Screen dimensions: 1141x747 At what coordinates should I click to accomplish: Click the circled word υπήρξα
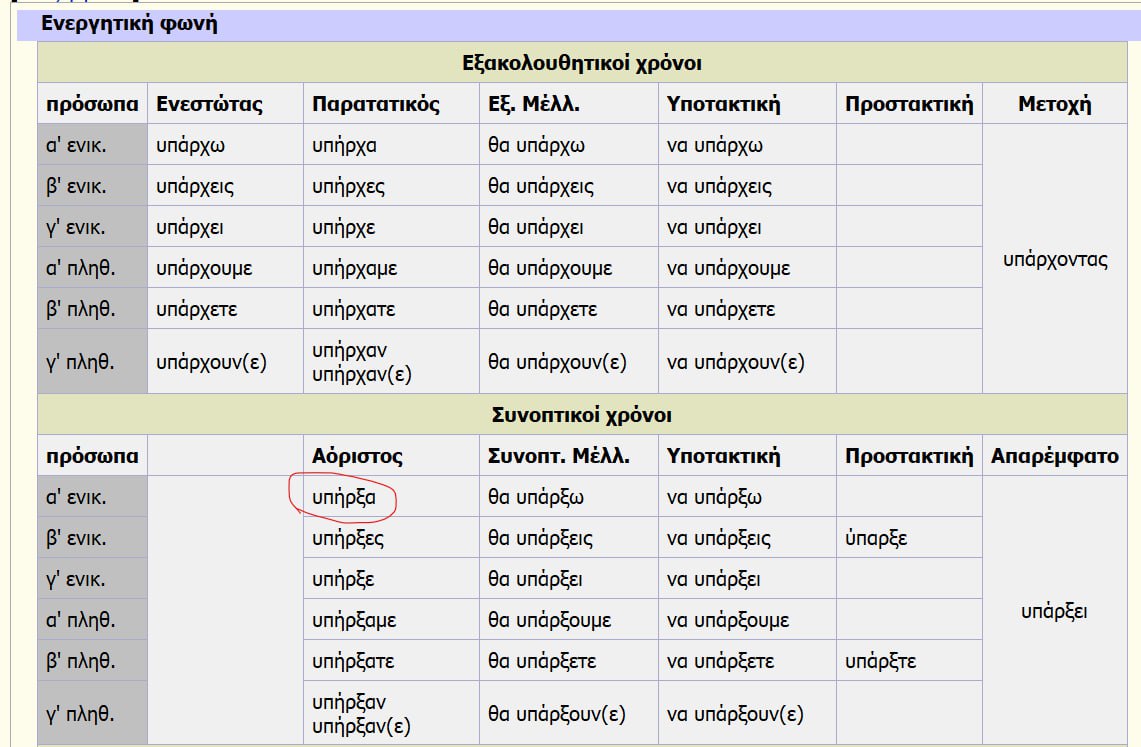pos(343,498)
